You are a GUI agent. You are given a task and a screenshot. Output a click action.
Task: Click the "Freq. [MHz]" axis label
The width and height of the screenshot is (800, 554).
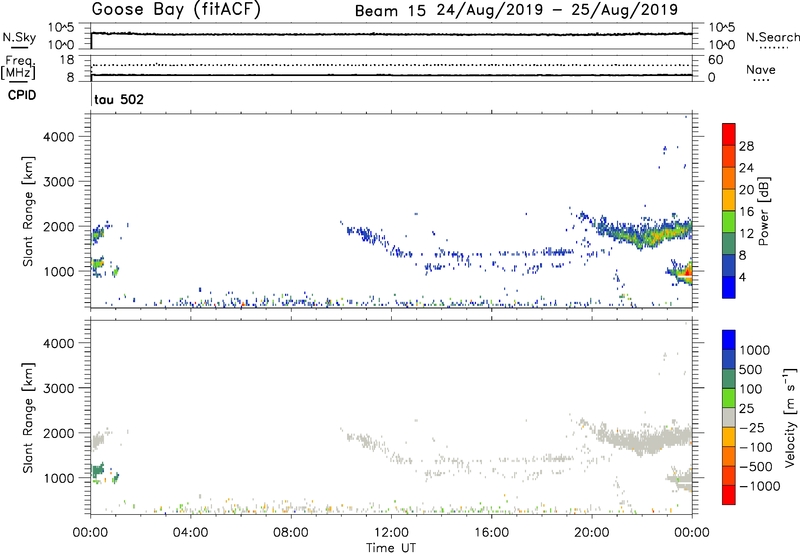coord(18,68)
